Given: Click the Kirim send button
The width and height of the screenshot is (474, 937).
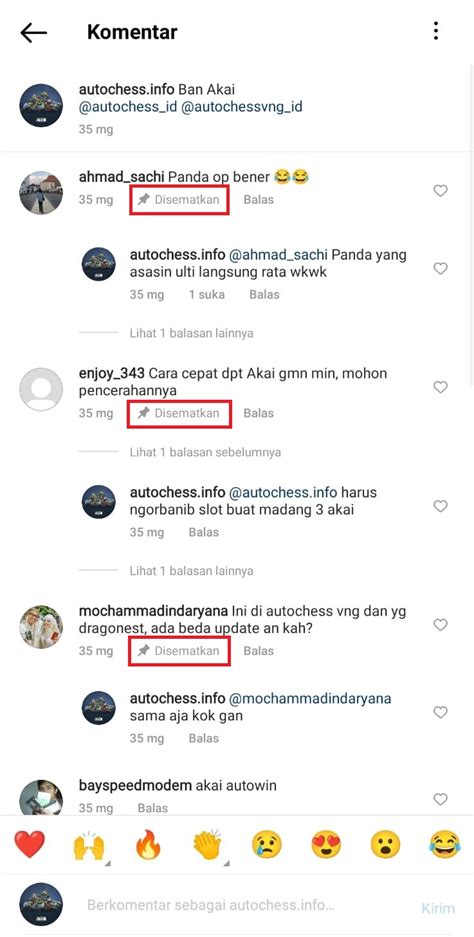Looking at the screenshot, I should [x=438, y=908].
